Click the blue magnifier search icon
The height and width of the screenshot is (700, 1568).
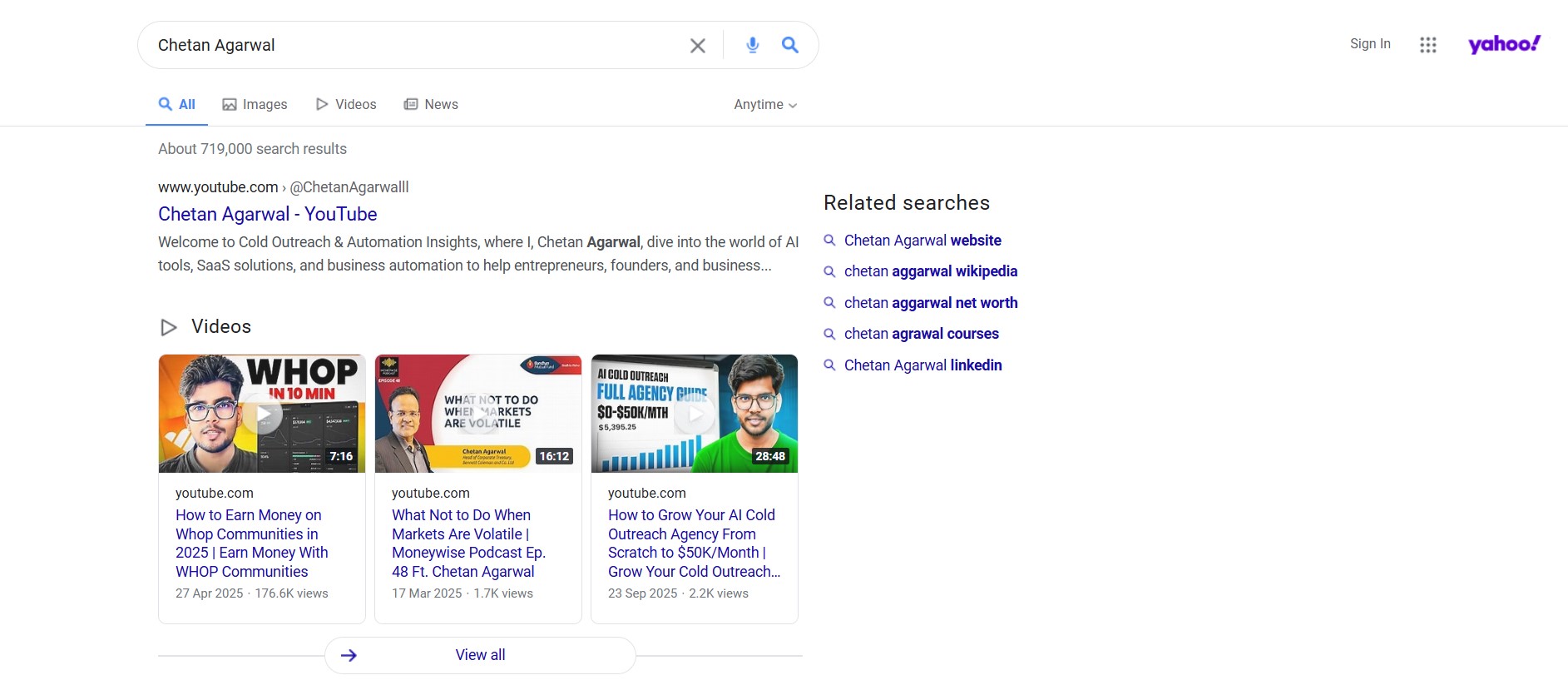pos(790,45)
